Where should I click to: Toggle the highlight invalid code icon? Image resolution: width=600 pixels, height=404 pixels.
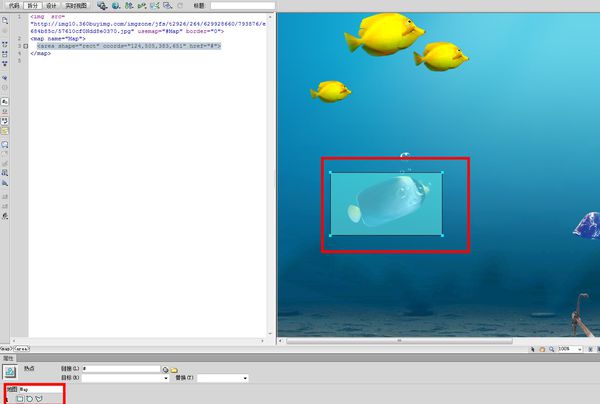pos(5,111)
